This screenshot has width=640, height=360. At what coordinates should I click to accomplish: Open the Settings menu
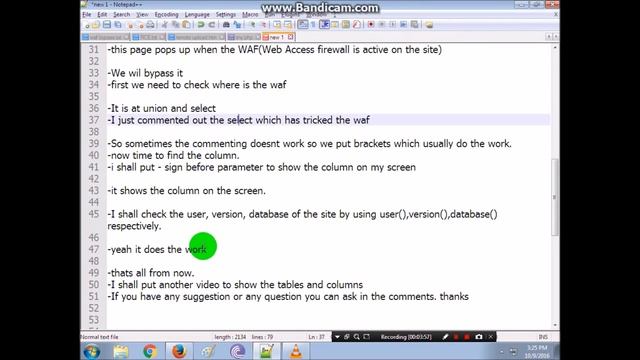click(x=226, y=14)
